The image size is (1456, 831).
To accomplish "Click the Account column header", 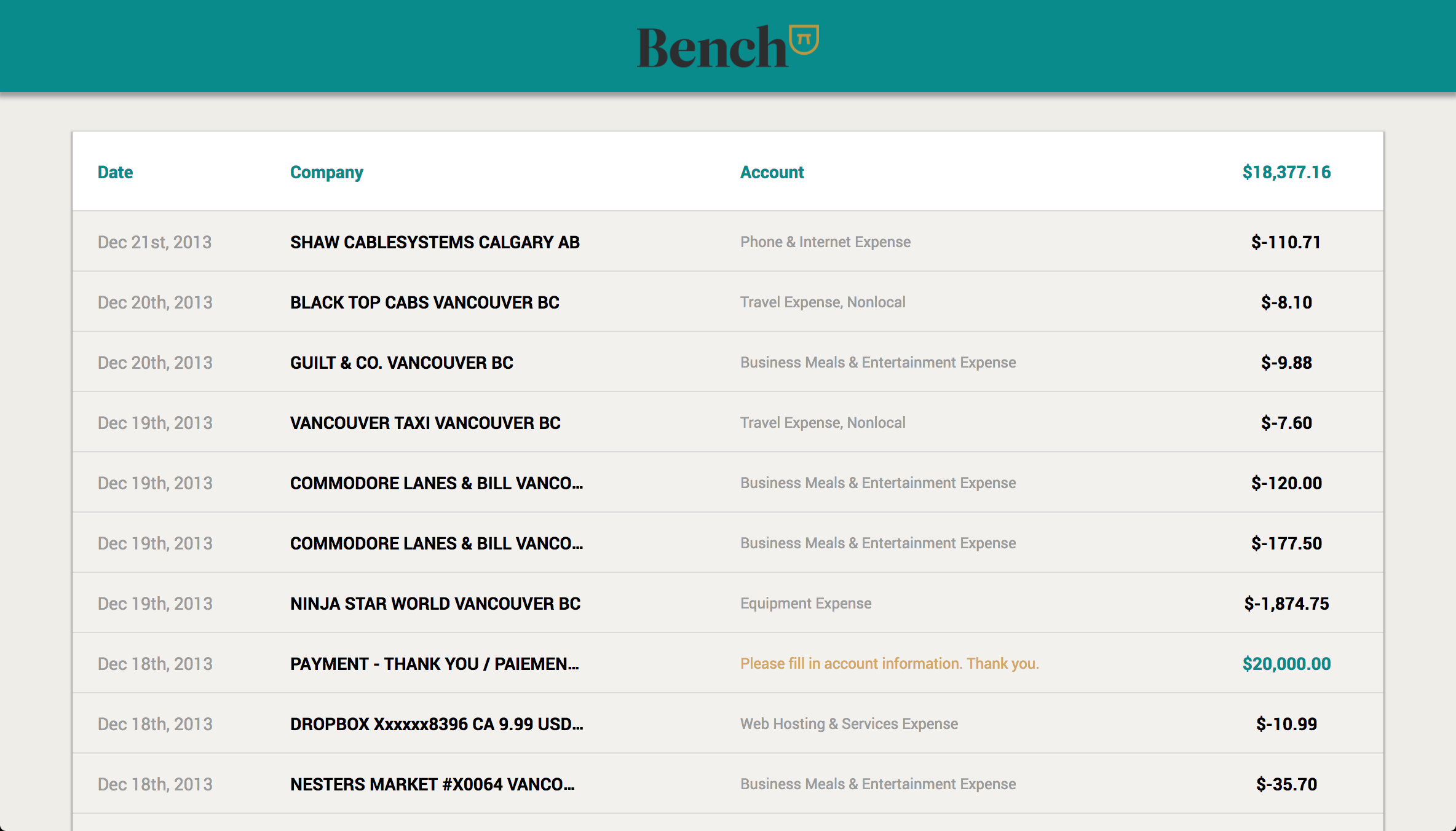I will (772, 172).
